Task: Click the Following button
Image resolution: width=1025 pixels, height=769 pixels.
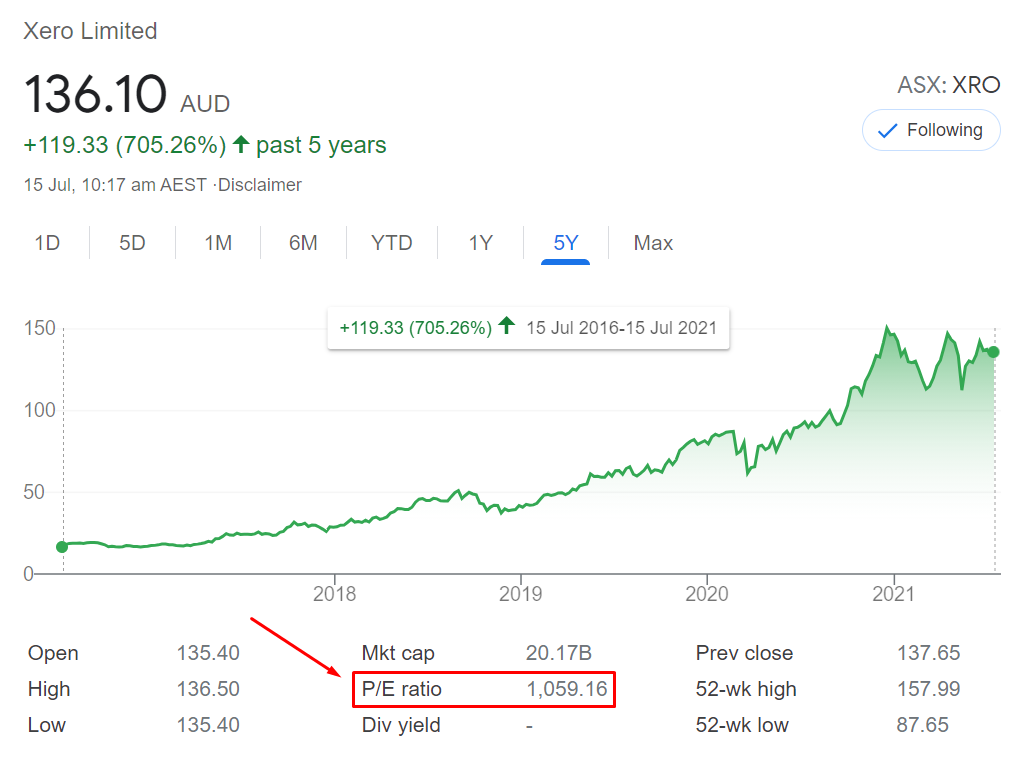Action: (x=931, y=130)
